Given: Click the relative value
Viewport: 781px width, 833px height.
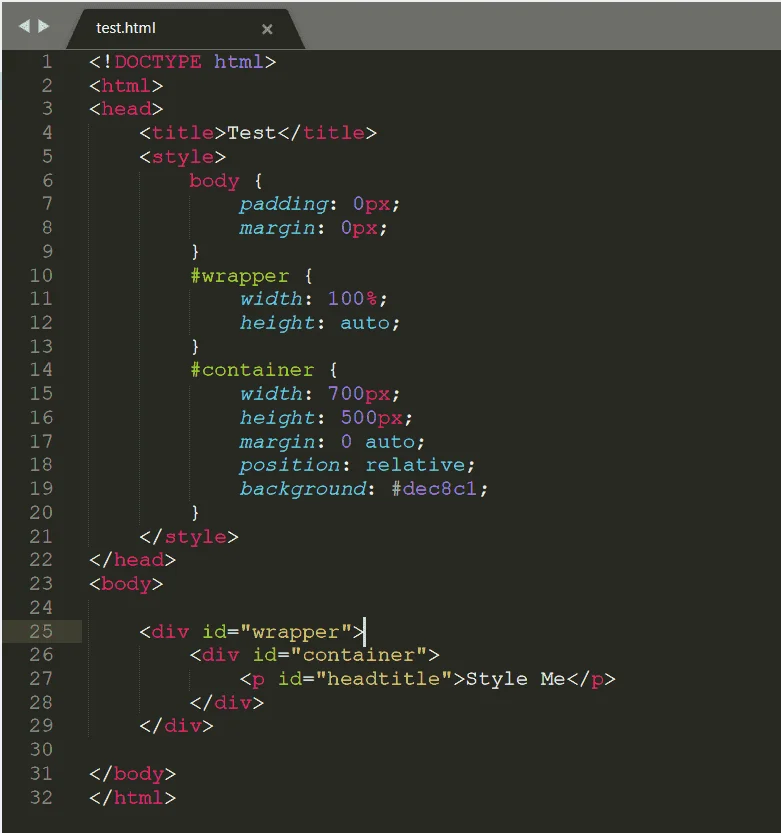Looking at the screenshot, I should coord(415,465).
